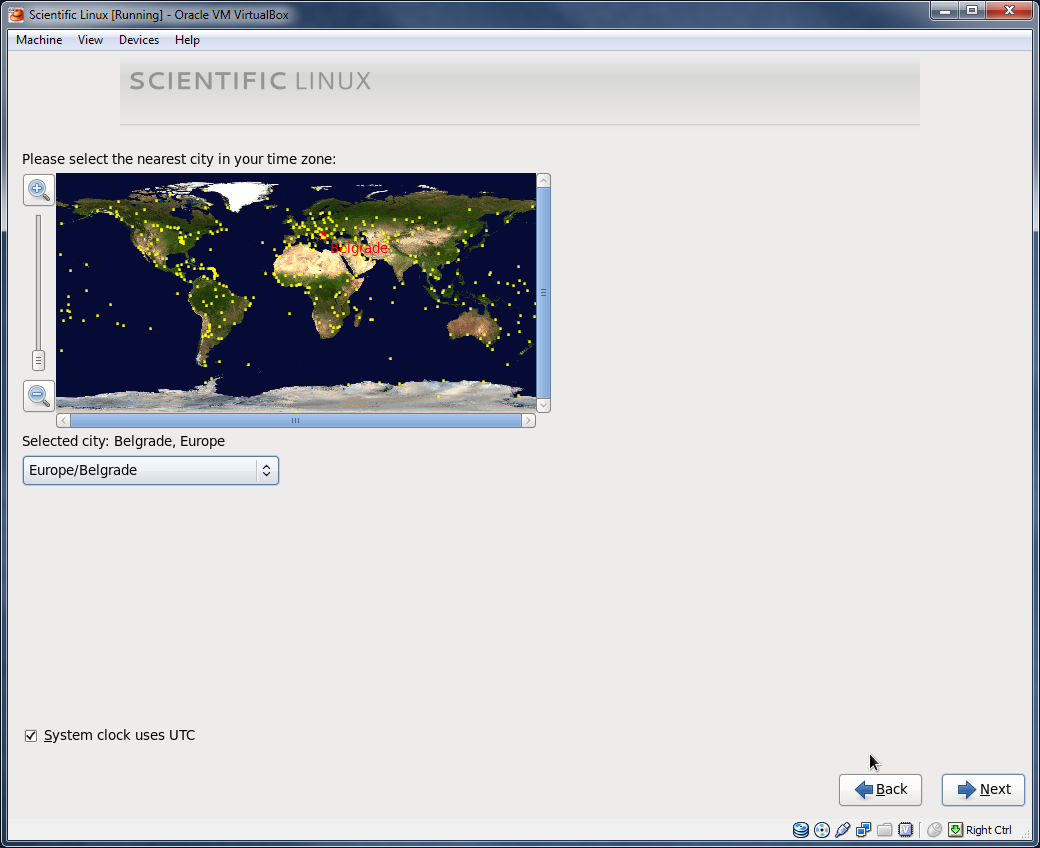
Task: Click the optical drive status icon
Action: (822, 829)
